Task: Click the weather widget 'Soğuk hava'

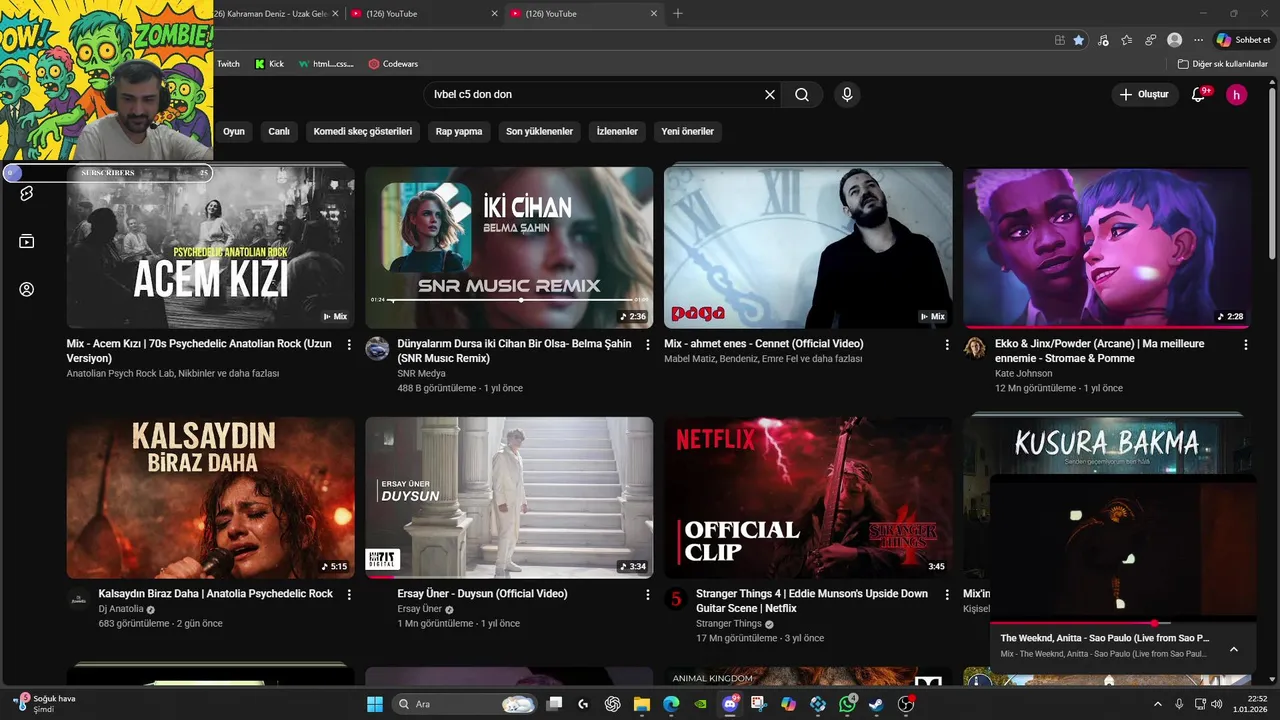Action: 44,704
